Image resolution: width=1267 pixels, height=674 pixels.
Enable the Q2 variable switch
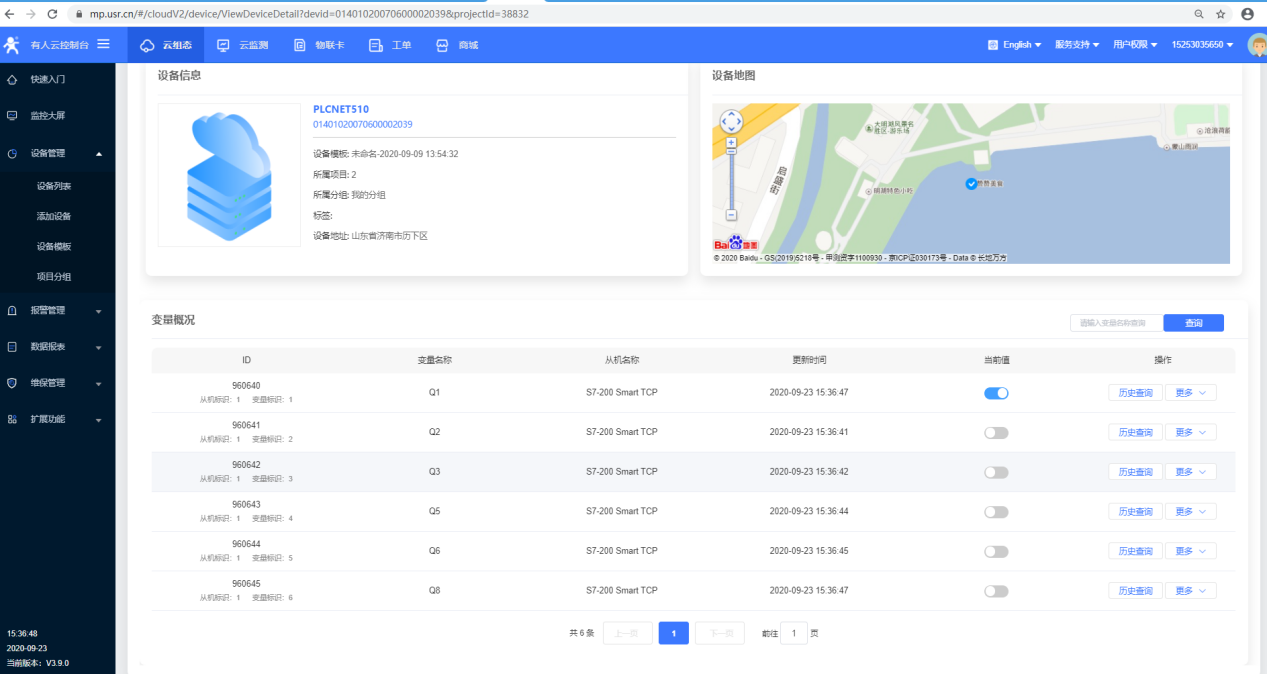(996, 433)
